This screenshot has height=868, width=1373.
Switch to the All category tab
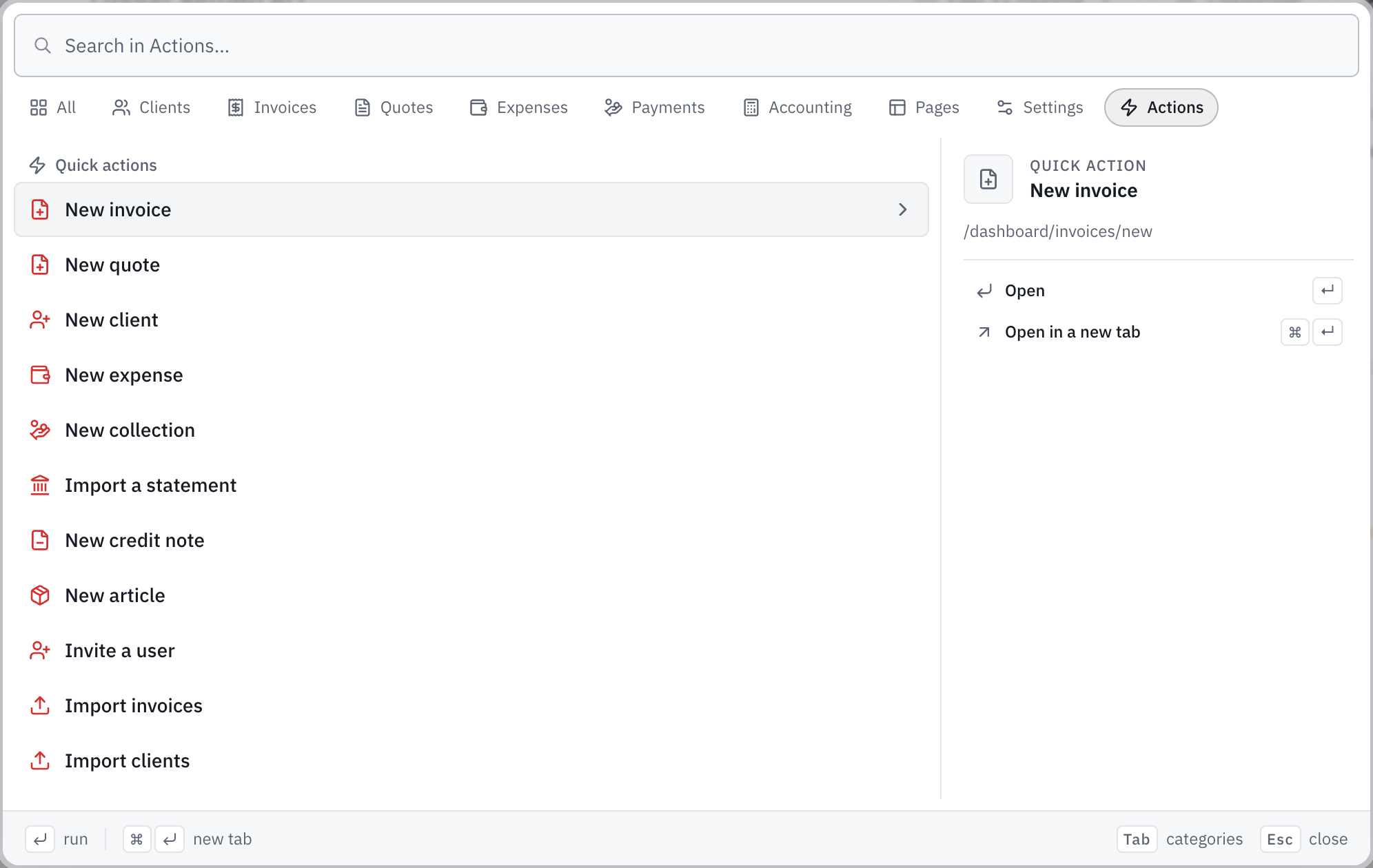point(52,107)
